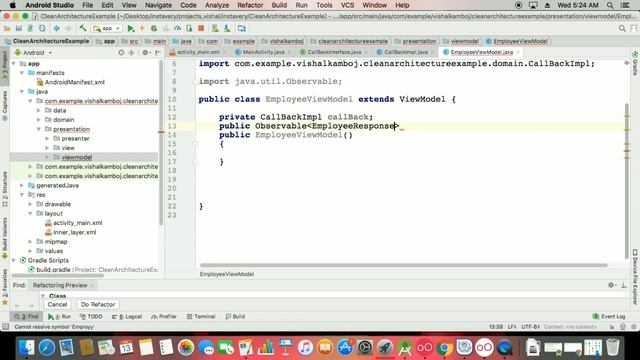Viewport: 640px width, 360px height.
Task: Toggle tool window bars corner button
Action: pos(5,327)
